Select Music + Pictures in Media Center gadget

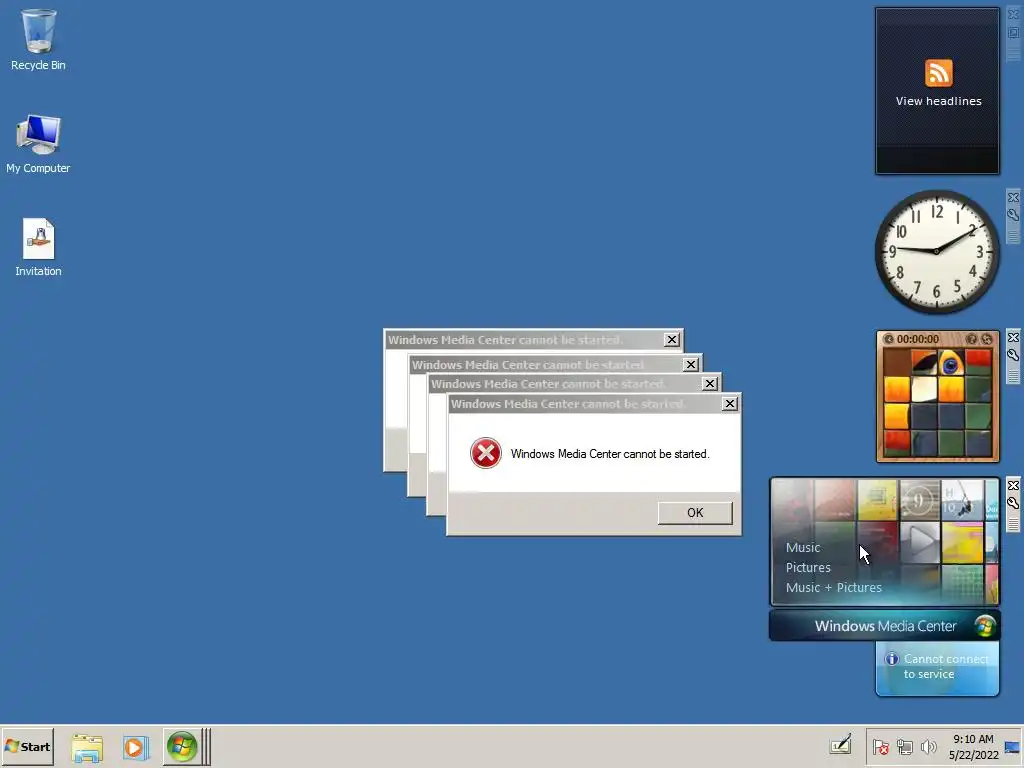pos(833,587)
